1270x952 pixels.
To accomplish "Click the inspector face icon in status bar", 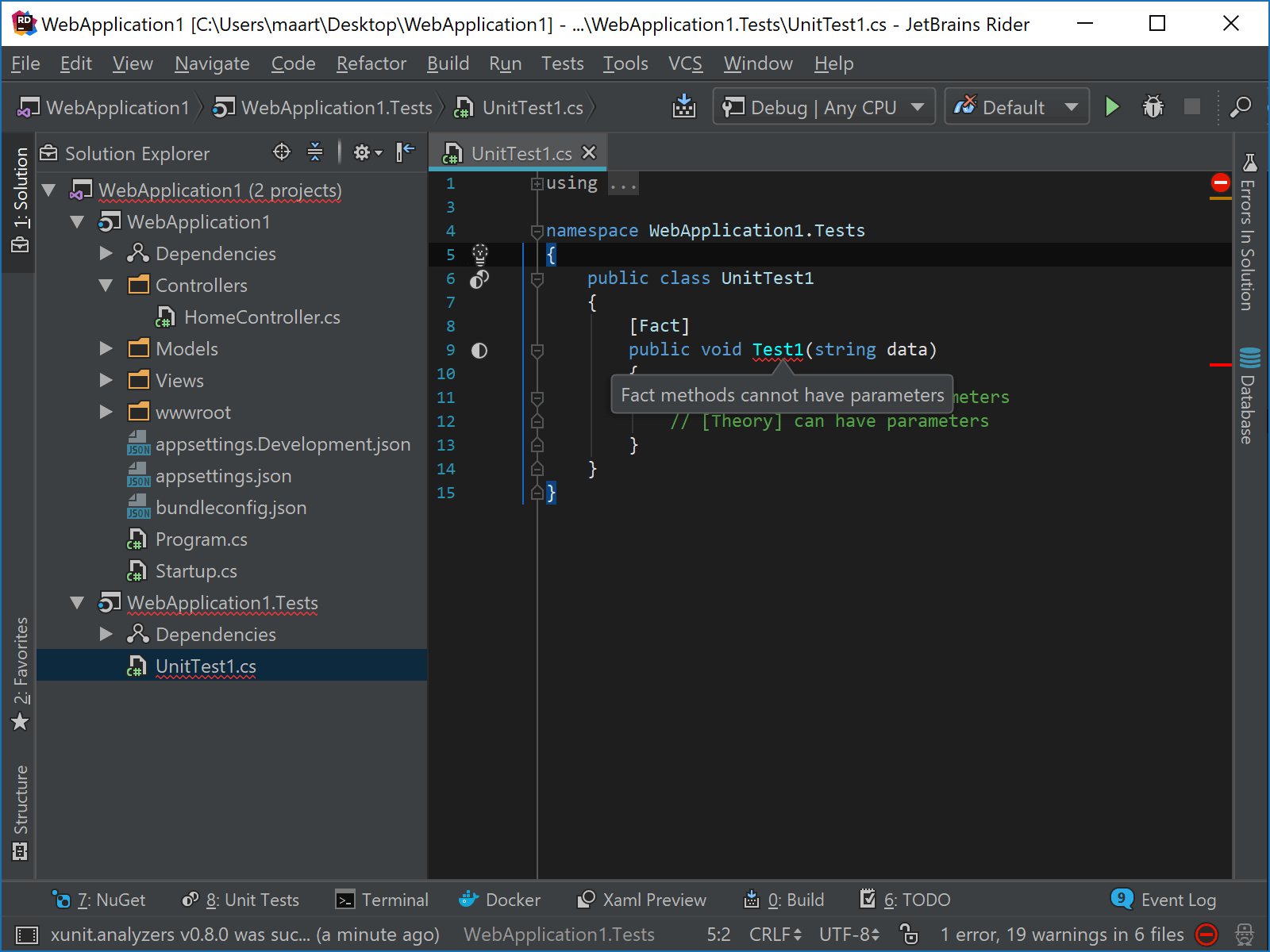I will pos(1245,935).
